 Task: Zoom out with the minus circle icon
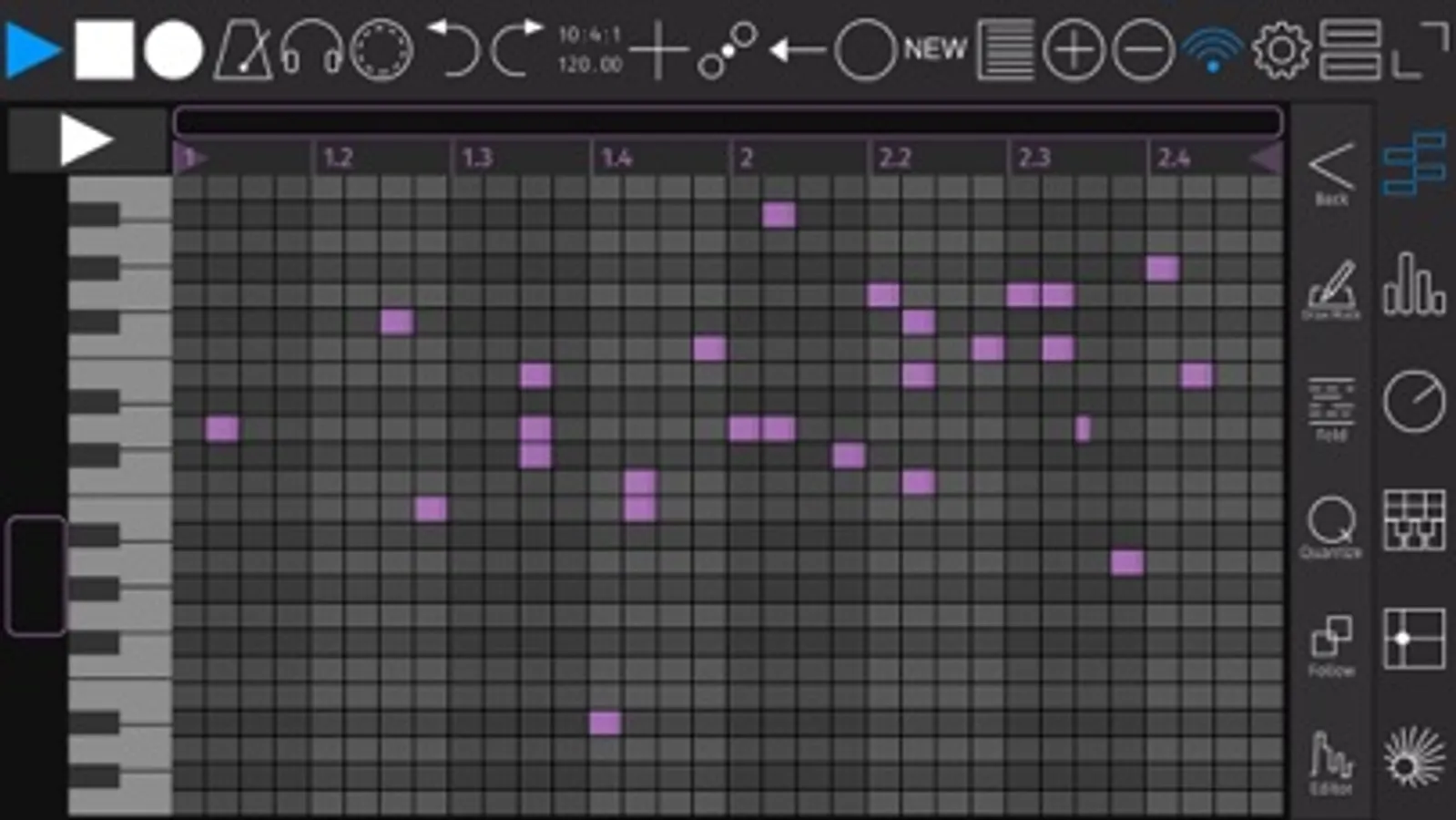point(1143,50)
